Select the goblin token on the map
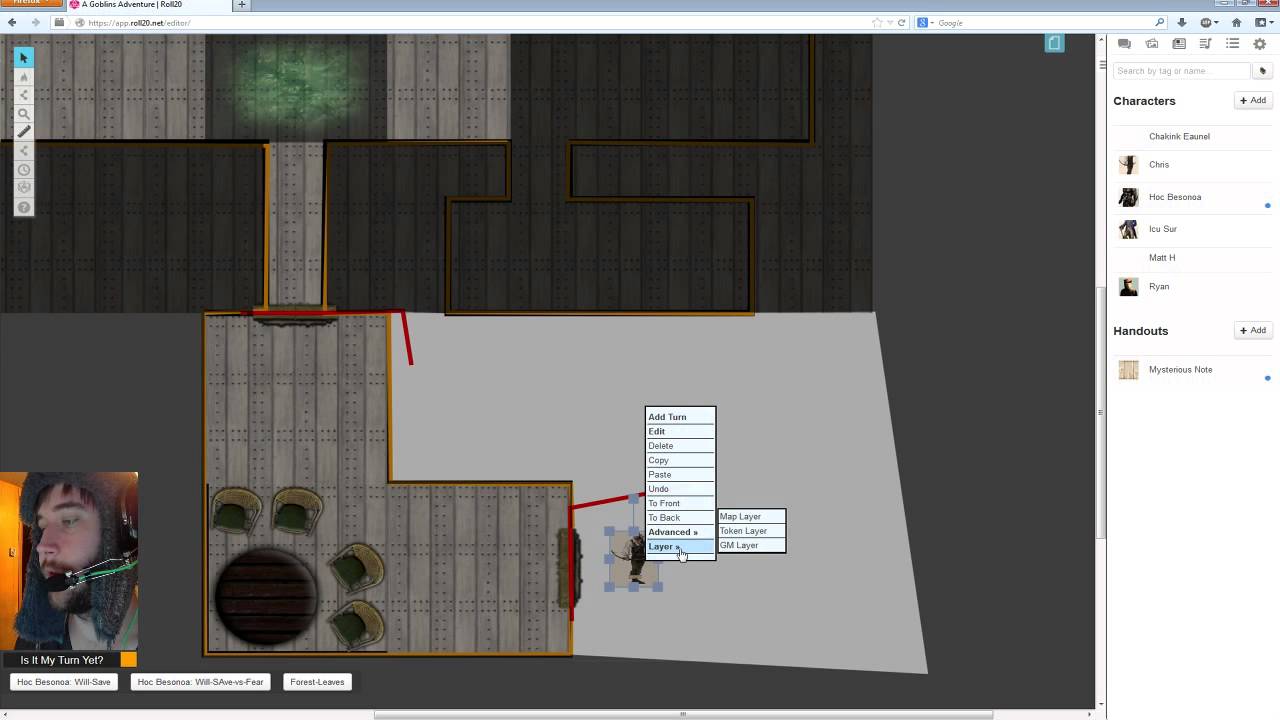The height and width of the screenshot is (720, 1280). pyautogui.click(x=634, y=558)
